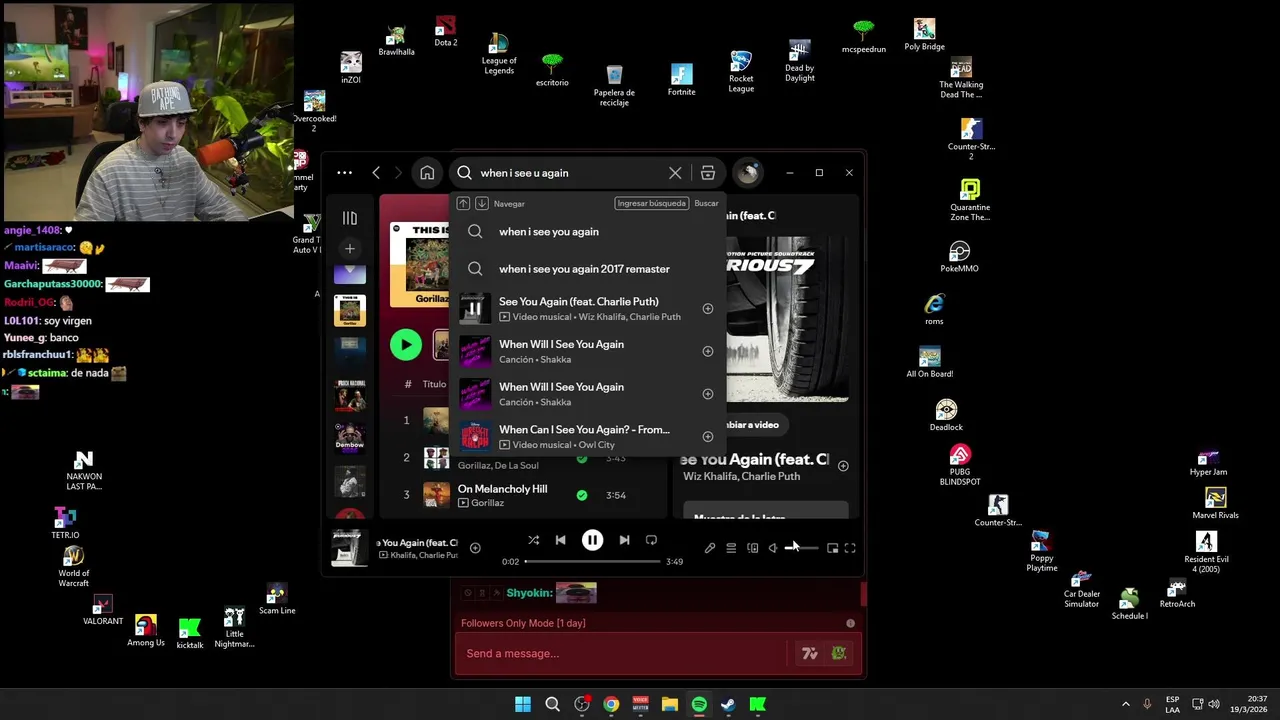Open Windows Start menu

(x=523, y=705)
